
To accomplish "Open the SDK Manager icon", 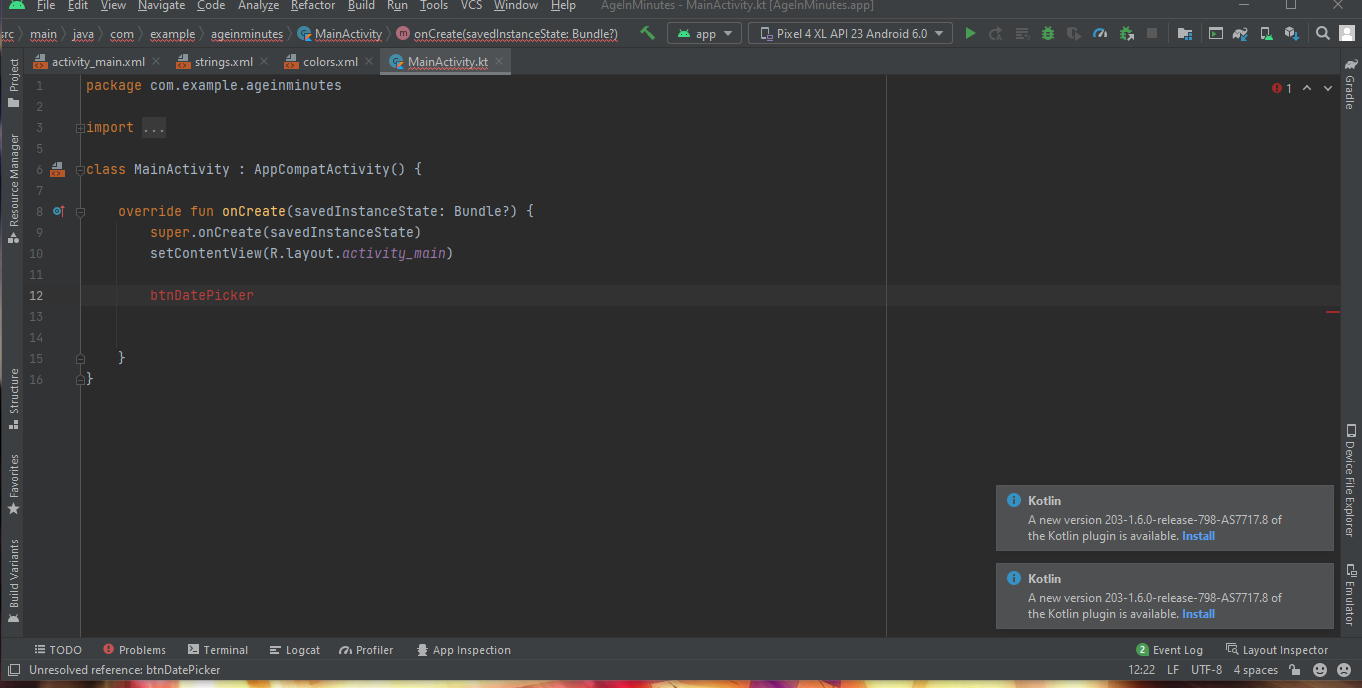I will click(1292, 33).
